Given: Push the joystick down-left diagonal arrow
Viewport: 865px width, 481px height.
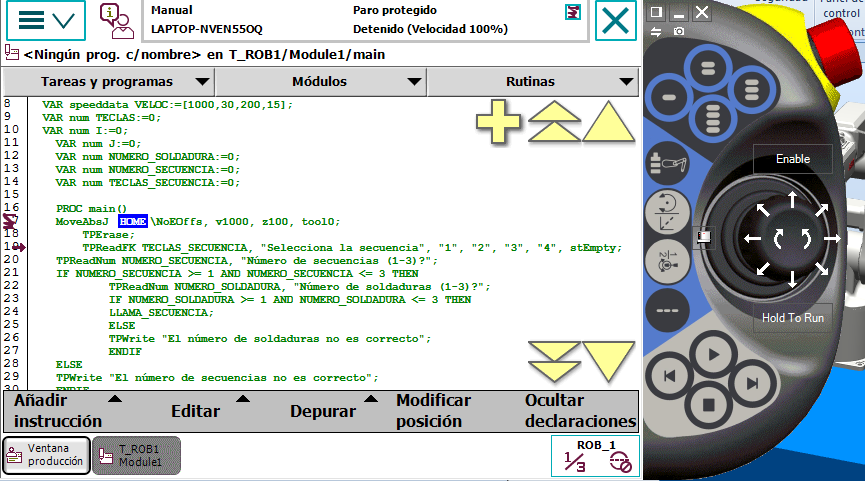Looking at the screenshot, I should coord(763,269).
